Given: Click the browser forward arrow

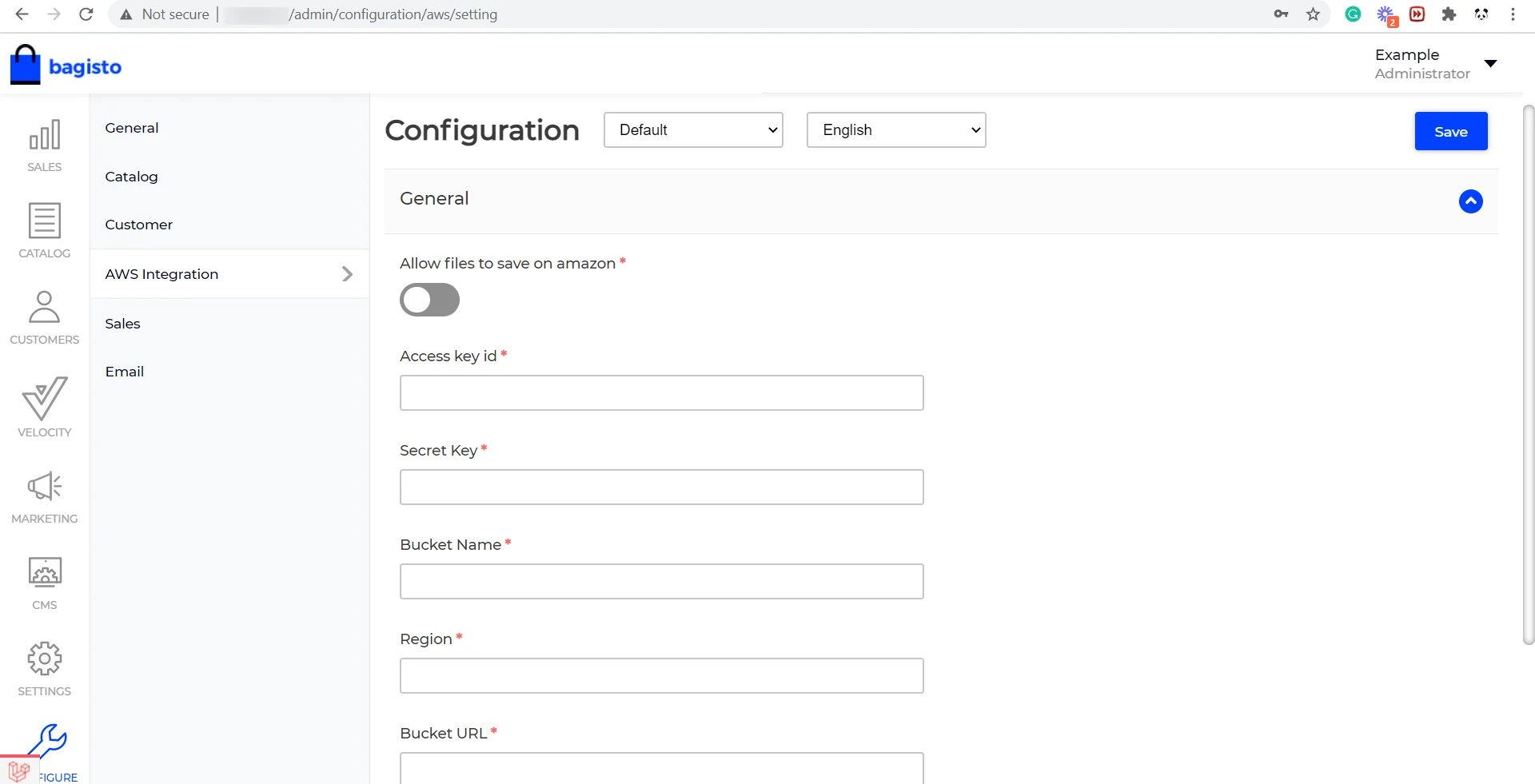Looking at the screenshot, I should pos(54,14).
